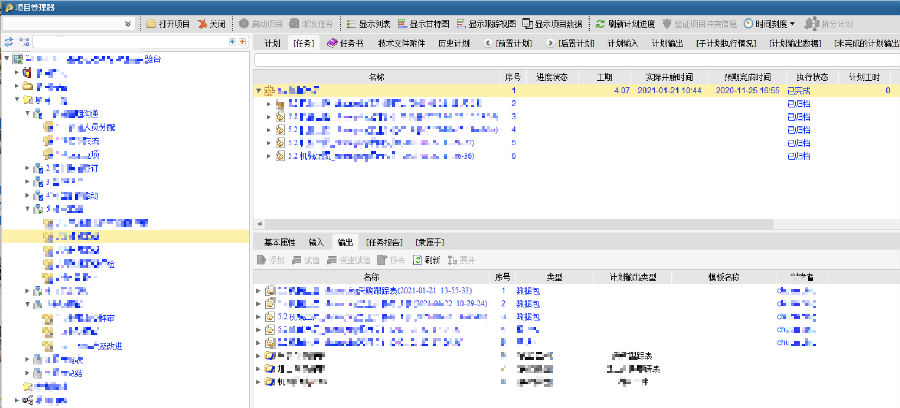Viewport: 900px width, 408px height.
Task: Click the 关闭 project toolbar button
Action: click(x=212, y=23)
